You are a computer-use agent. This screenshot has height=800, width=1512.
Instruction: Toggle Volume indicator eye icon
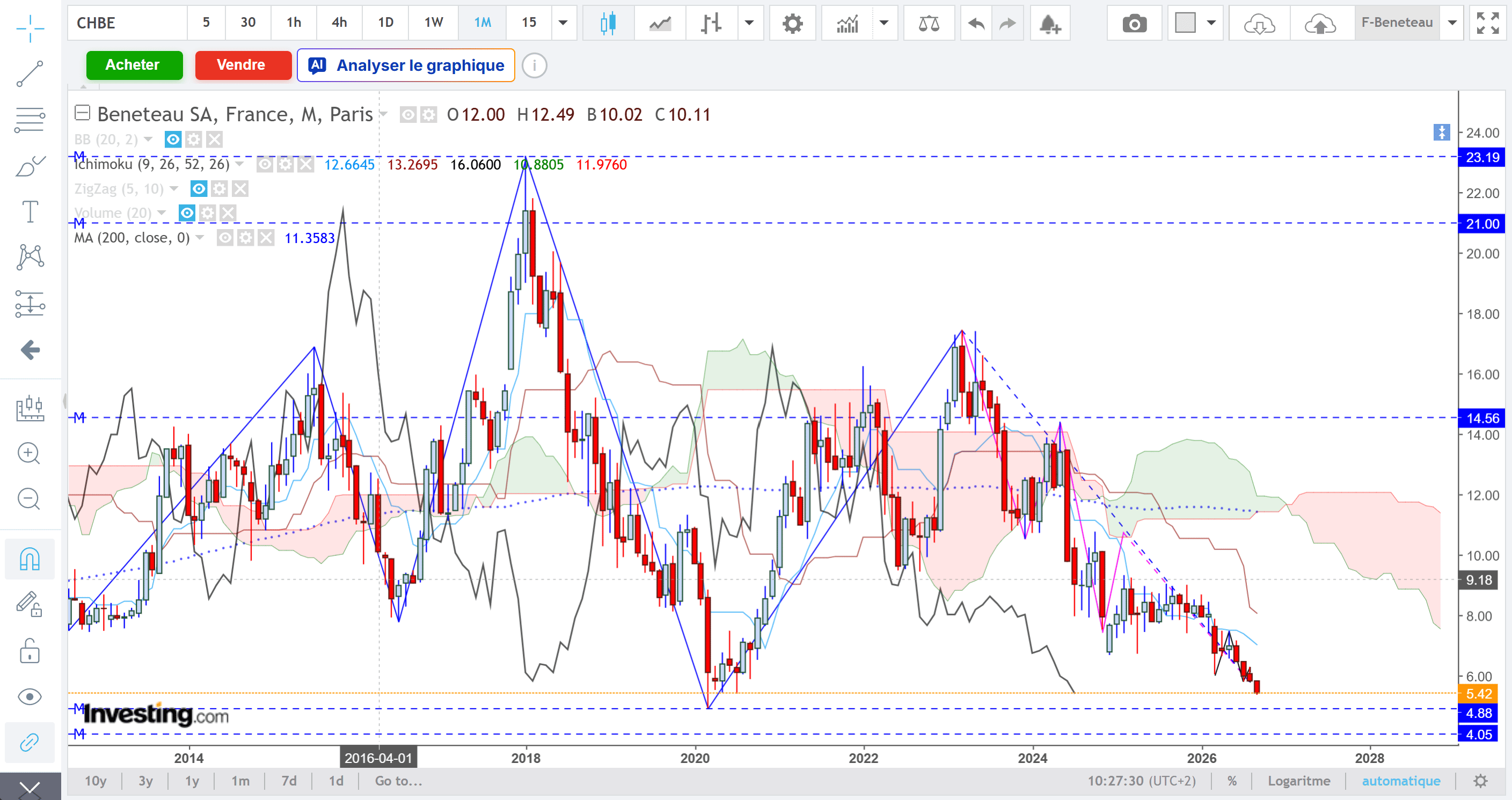187,213
